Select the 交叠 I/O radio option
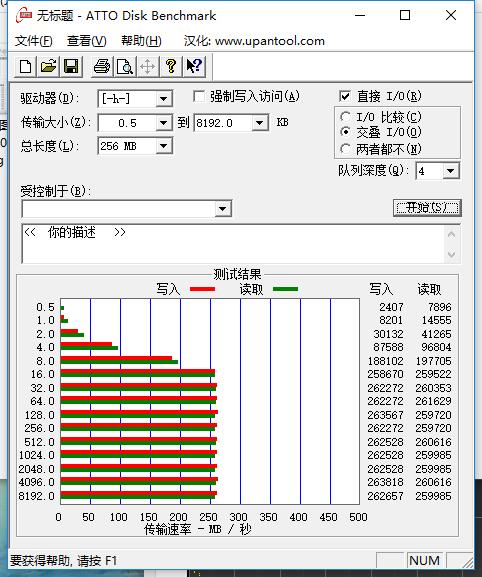 (345, 132)
